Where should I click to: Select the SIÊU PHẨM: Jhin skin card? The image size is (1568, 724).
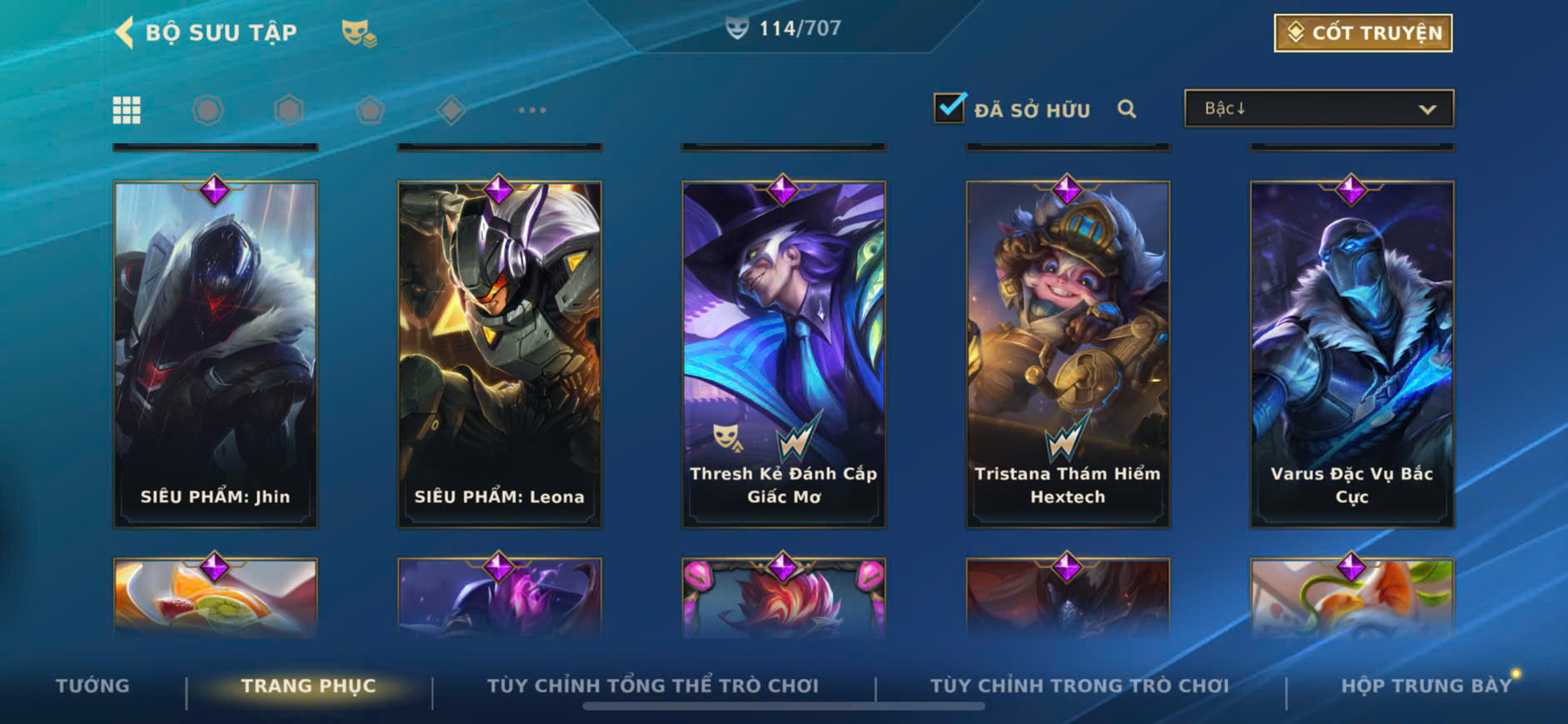[x=215, y=355]
